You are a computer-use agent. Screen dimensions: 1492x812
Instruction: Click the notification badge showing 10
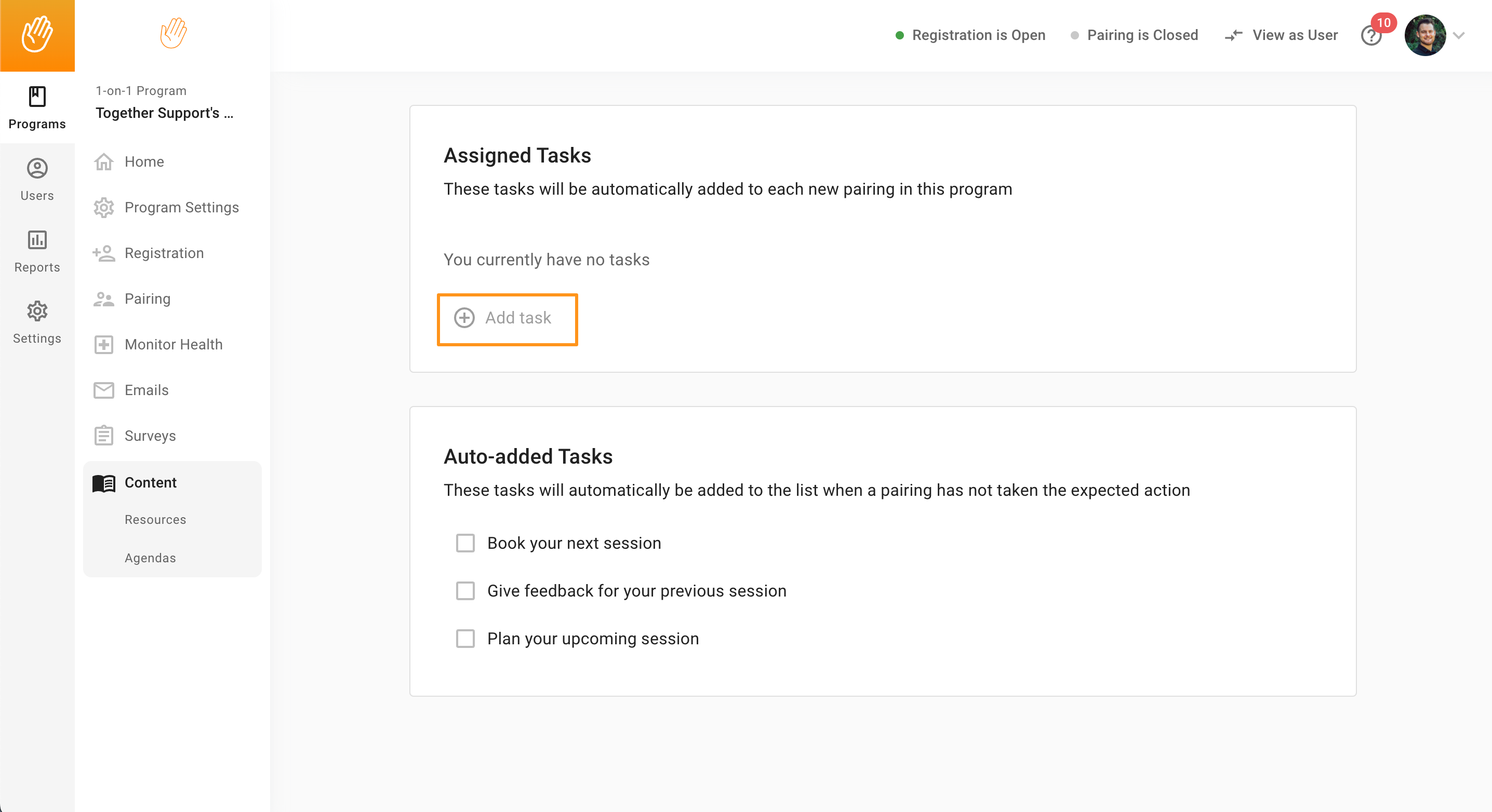[x=1384, y=22]
